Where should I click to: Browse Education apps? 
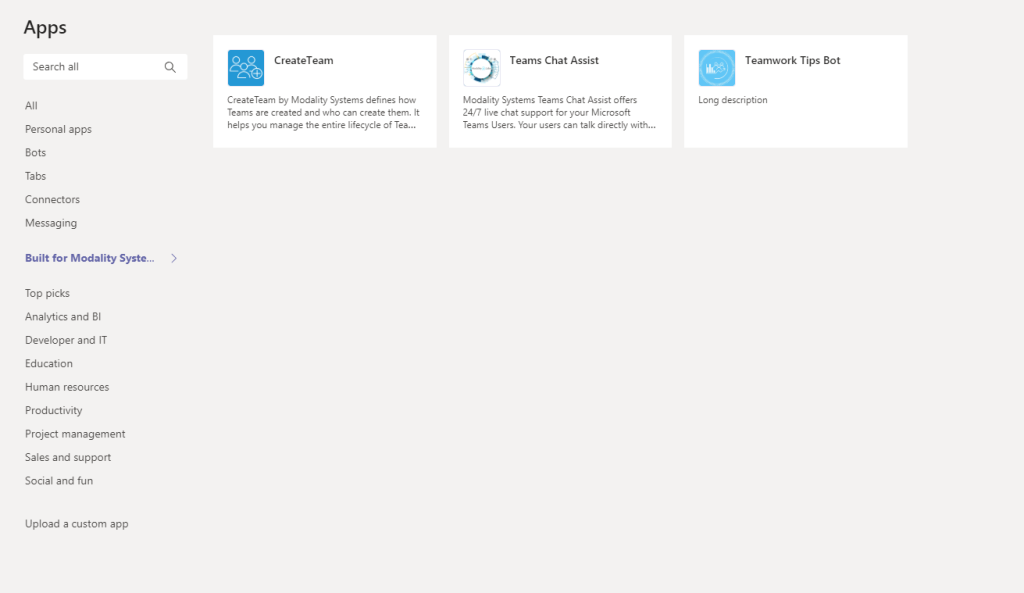point(49,364)
